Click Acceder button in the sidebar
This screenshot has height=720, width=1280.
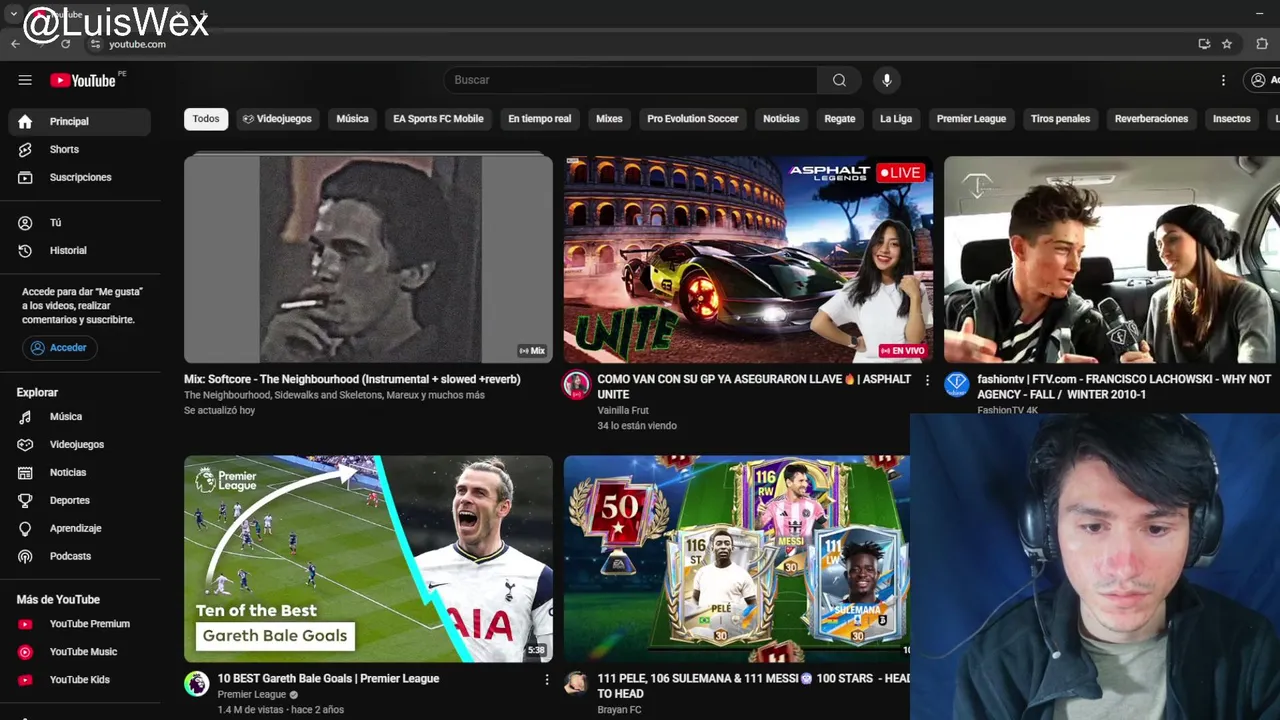tap(59, 348)
